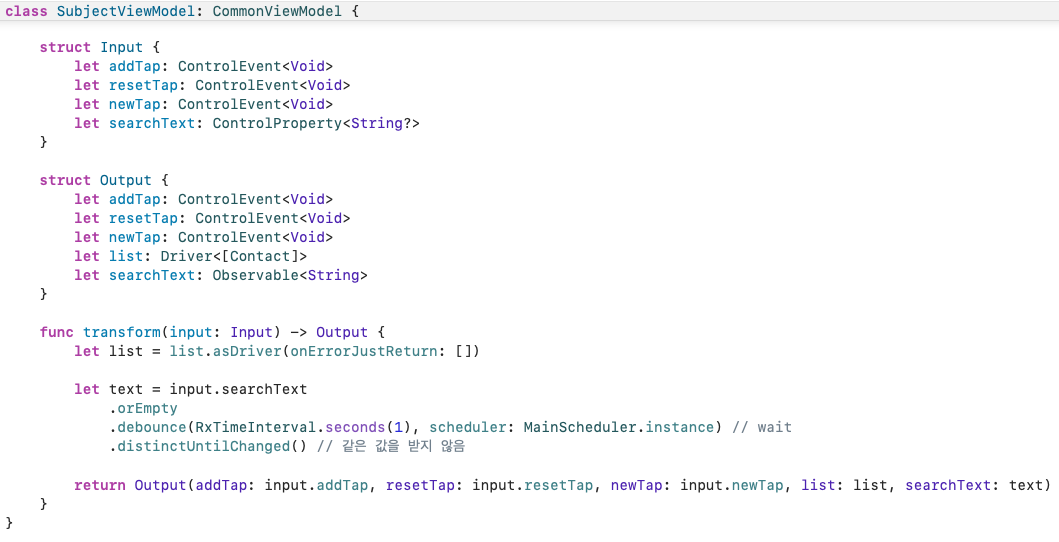Click the return keyword

pos(100,485)
